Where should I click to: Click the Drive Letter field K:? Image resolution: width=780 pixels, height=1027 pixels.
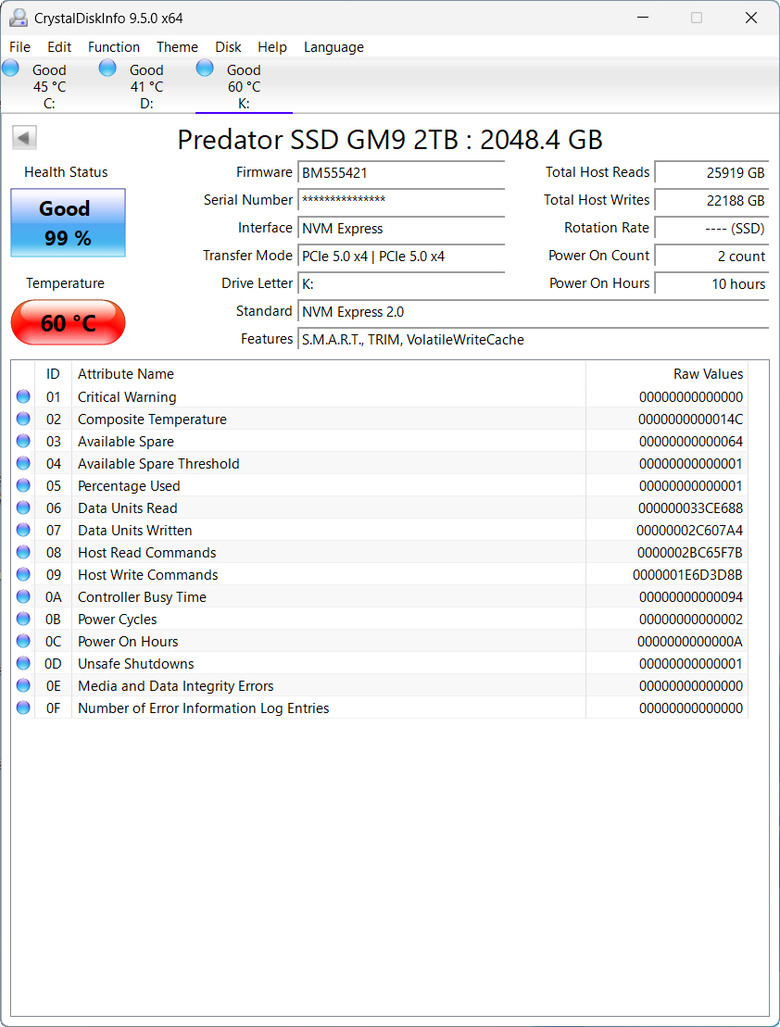coord(401,284)
